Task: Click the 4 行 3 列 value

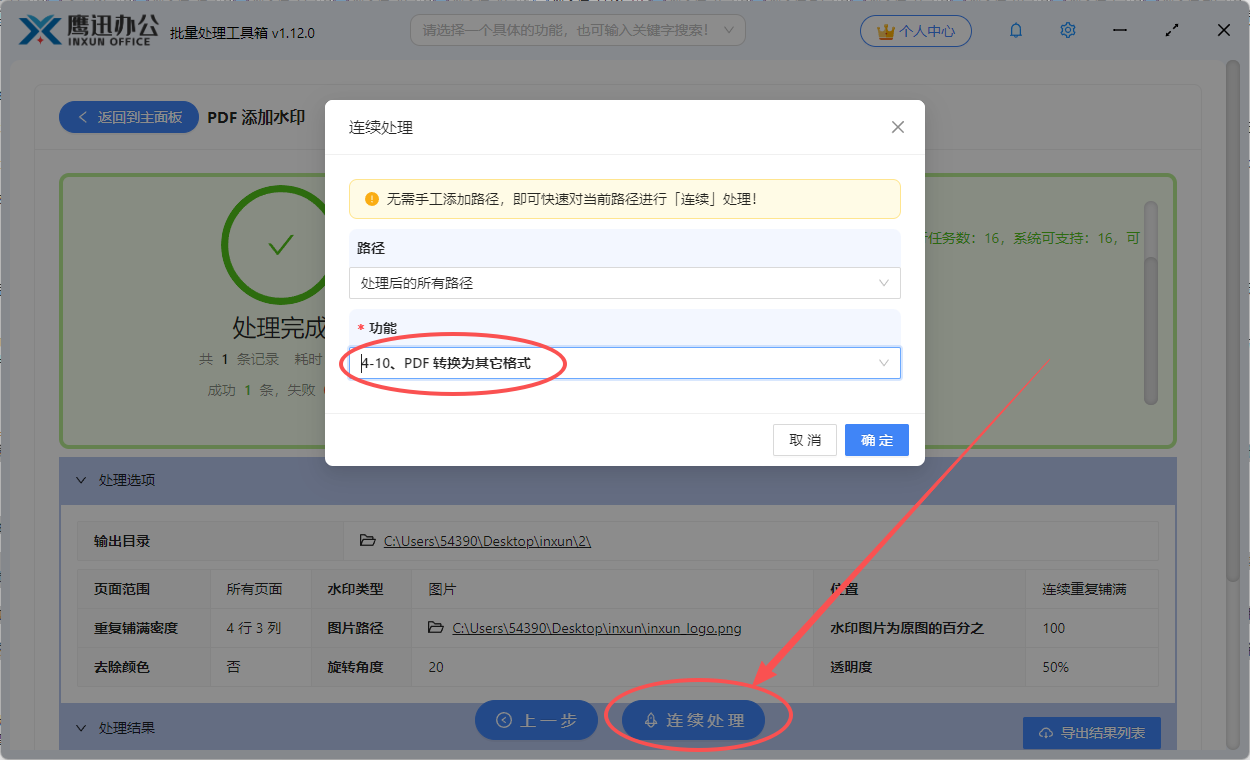Action: [254, 628]
